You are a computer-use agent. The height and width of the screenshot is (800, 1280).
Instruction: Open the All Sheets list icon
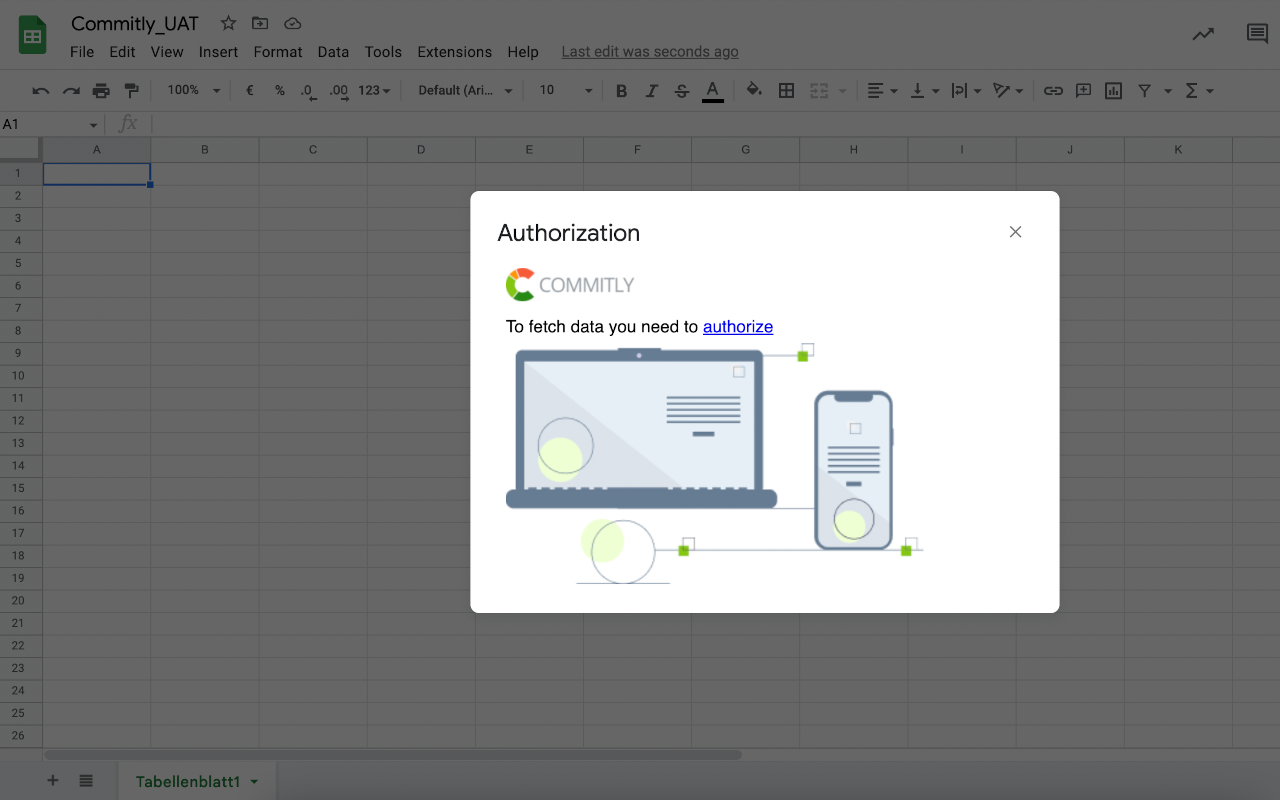(86, 781)
